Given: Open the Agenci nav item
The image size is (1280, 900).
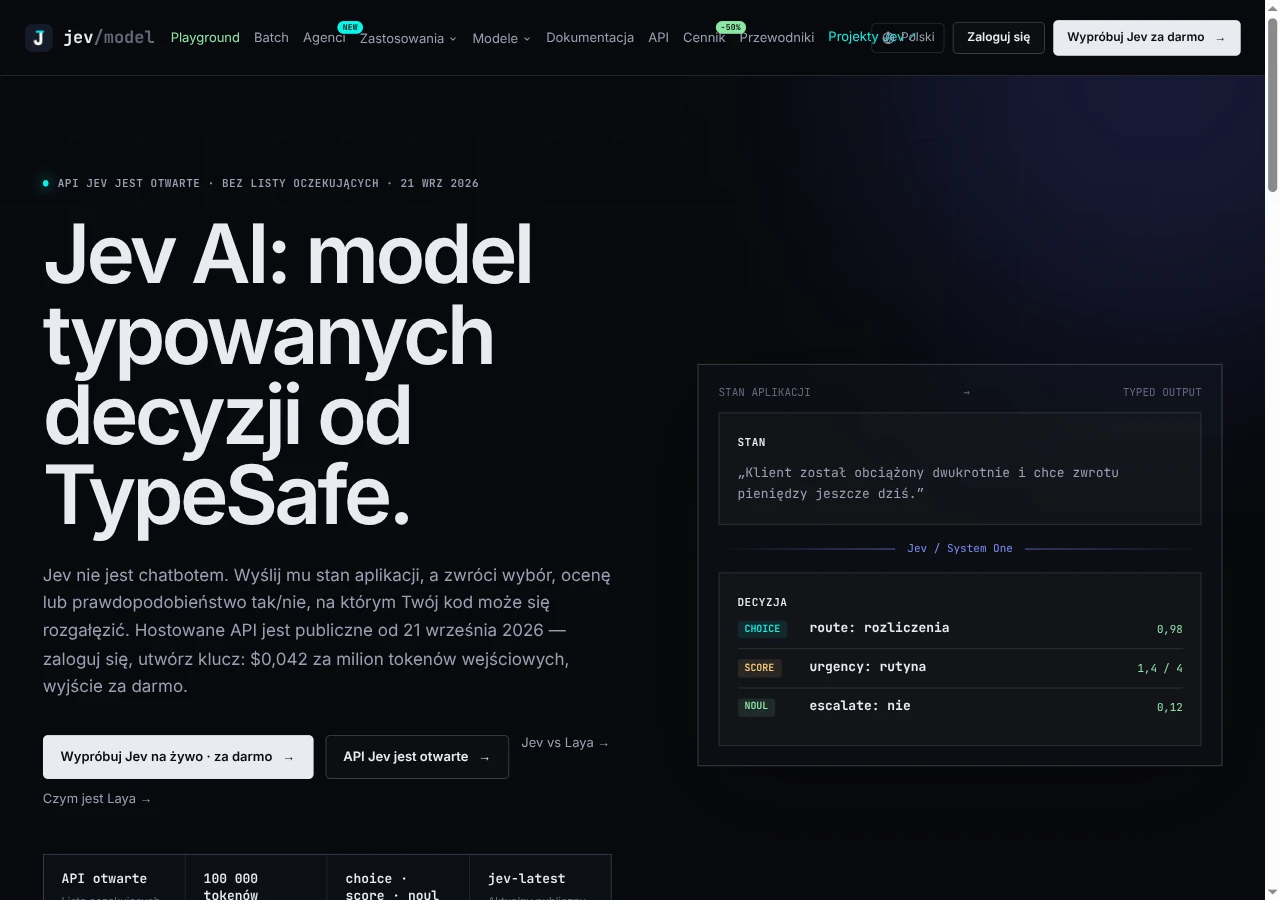Looking at the screenshot, I should point(324,37).
